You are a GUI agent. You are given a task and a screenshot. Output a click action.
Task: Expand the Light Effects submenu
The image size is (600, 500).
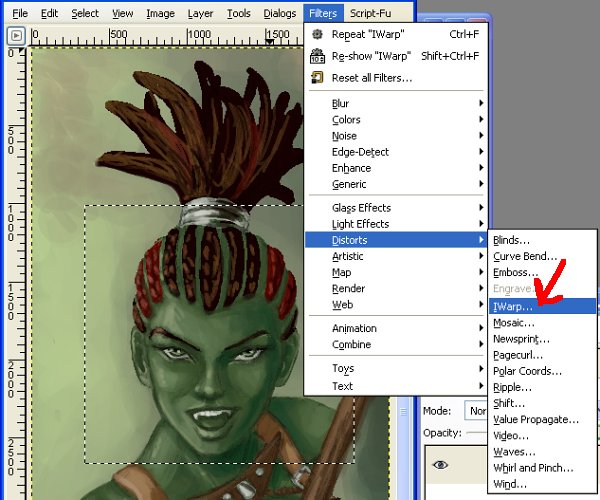tap(396, 224)
